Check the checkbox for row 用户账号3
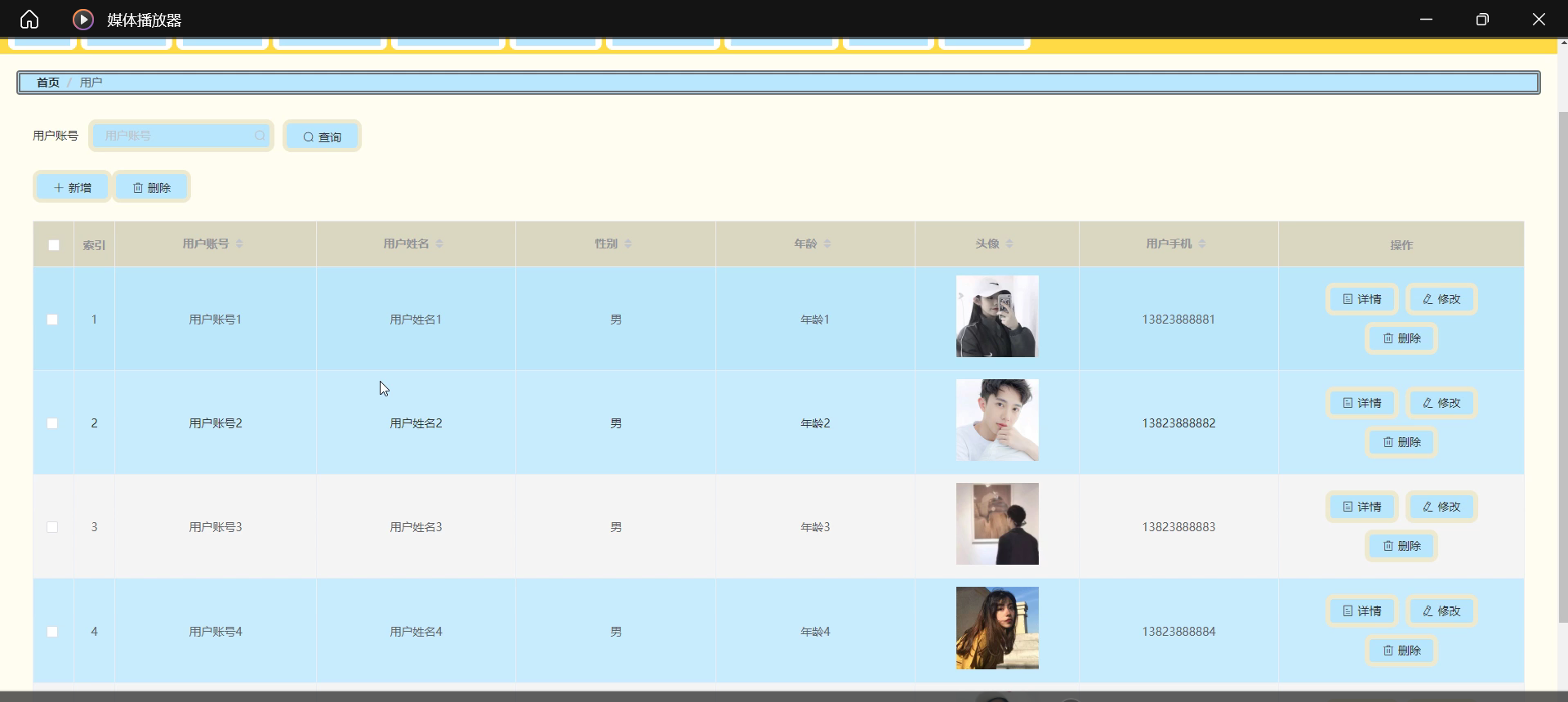 [x=52, y=527]
